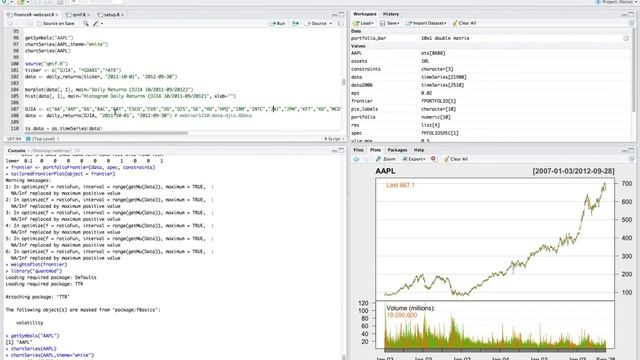
Task: Minimize the source editor pane
Action: (334, 15)
